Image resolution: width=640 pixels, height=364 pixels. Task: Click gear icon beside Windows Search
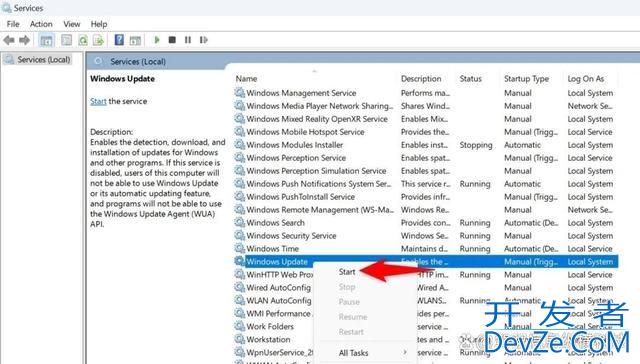pyautogui.click(x=240, y=222)
